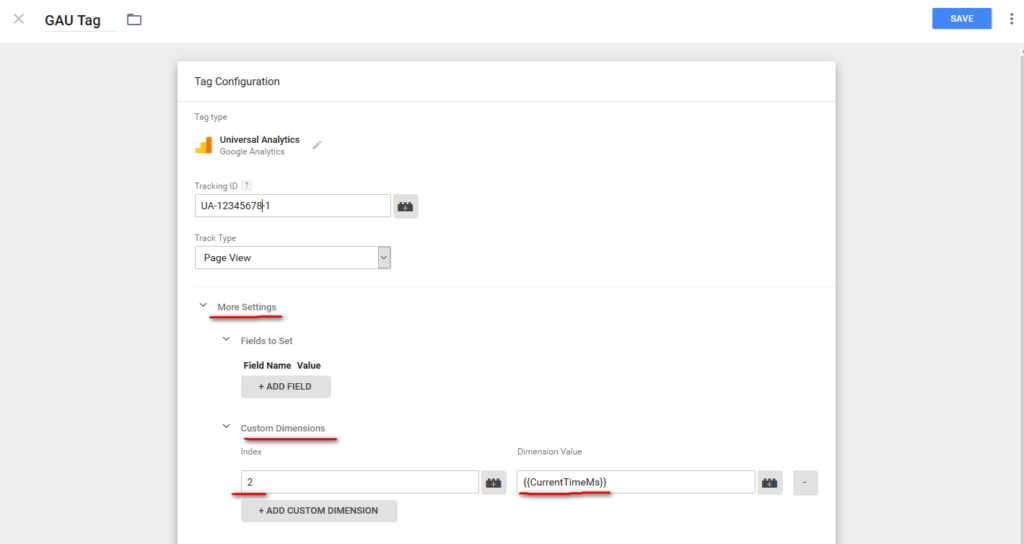This screenshot has width=1024, height=544.
Task: Click the SAVE button
Action: coord(961,18)
